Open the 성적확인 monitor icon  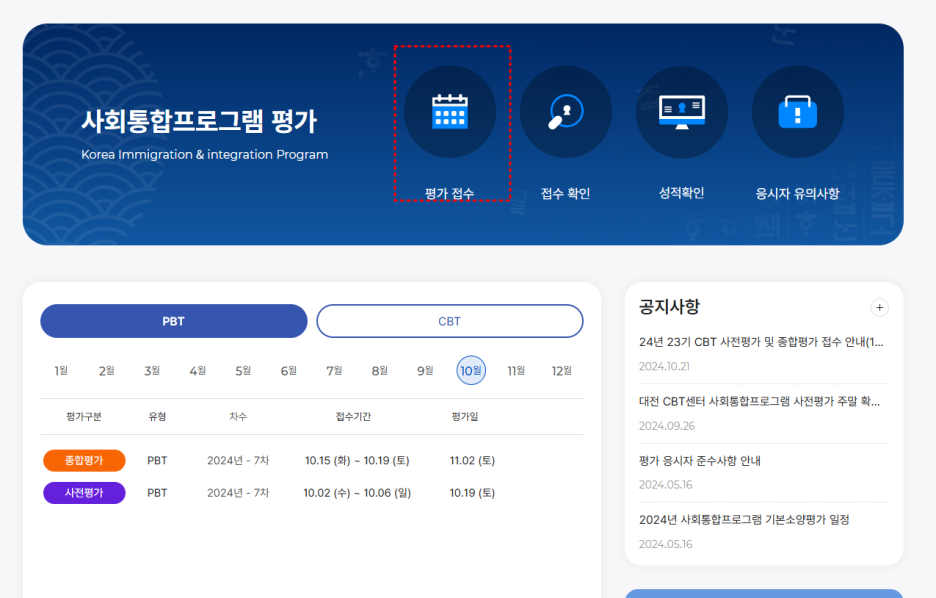[682, 112]
